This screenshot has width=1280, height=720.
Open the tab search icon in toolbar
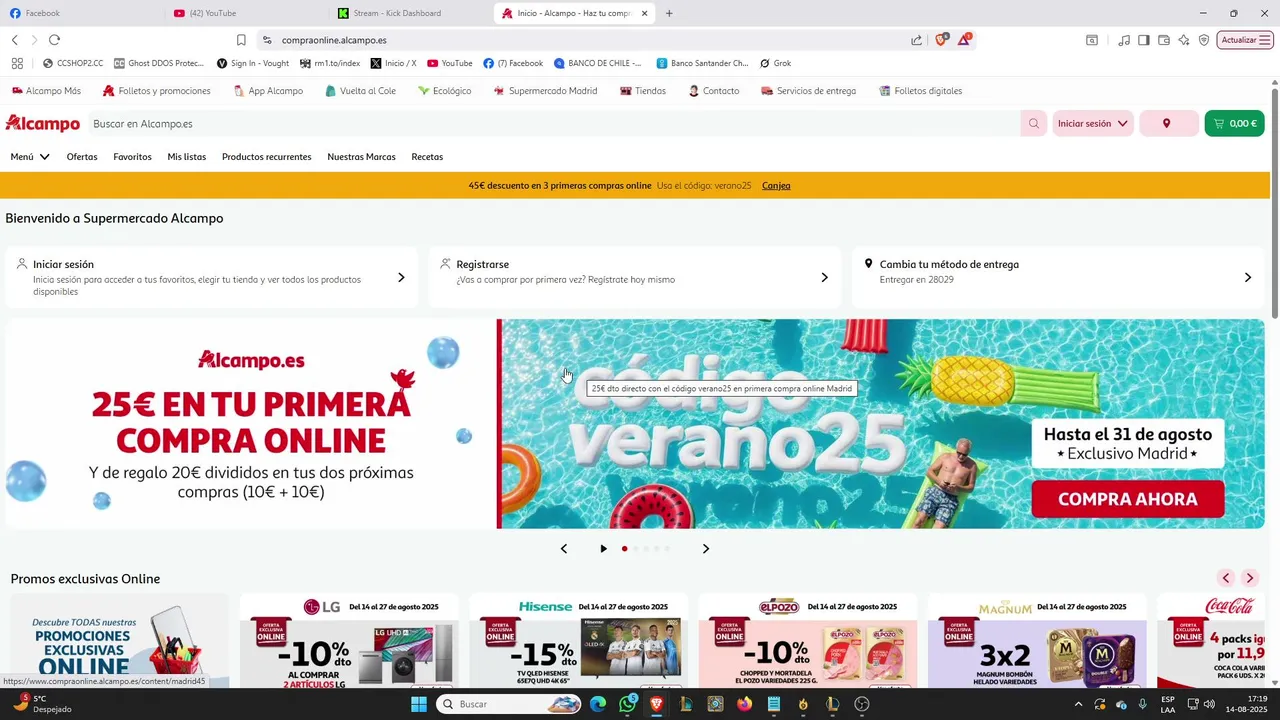1092,40
